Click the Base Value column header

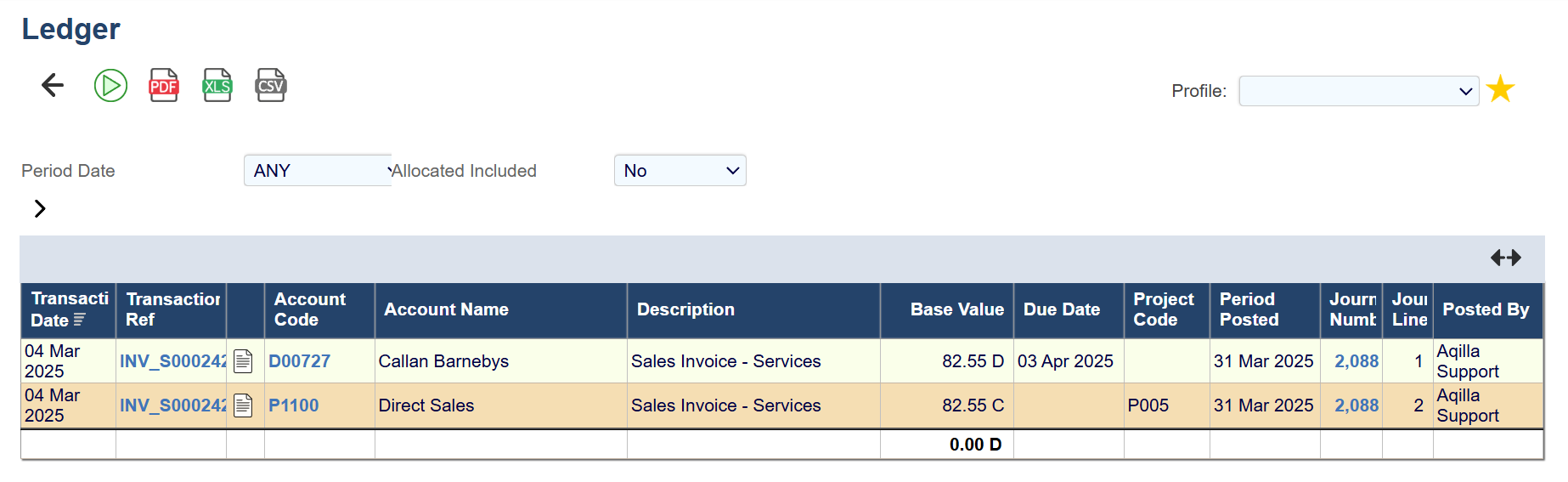(956, 309)
